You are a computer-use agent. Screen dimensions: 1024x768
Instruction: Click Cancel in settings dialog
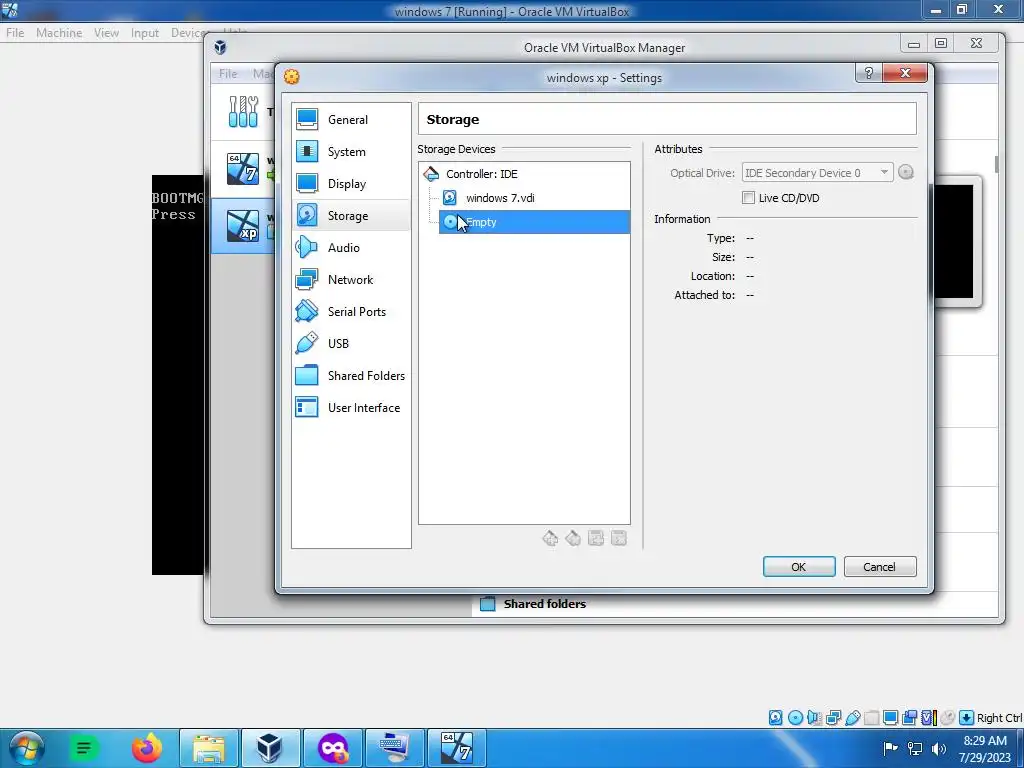(880, 567)
